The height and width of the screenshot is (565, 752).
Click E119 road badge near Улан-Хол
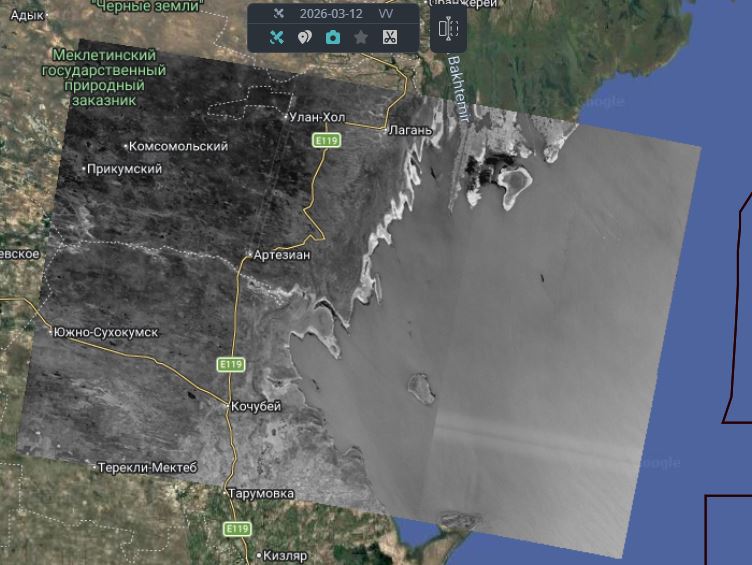(327, 142)
